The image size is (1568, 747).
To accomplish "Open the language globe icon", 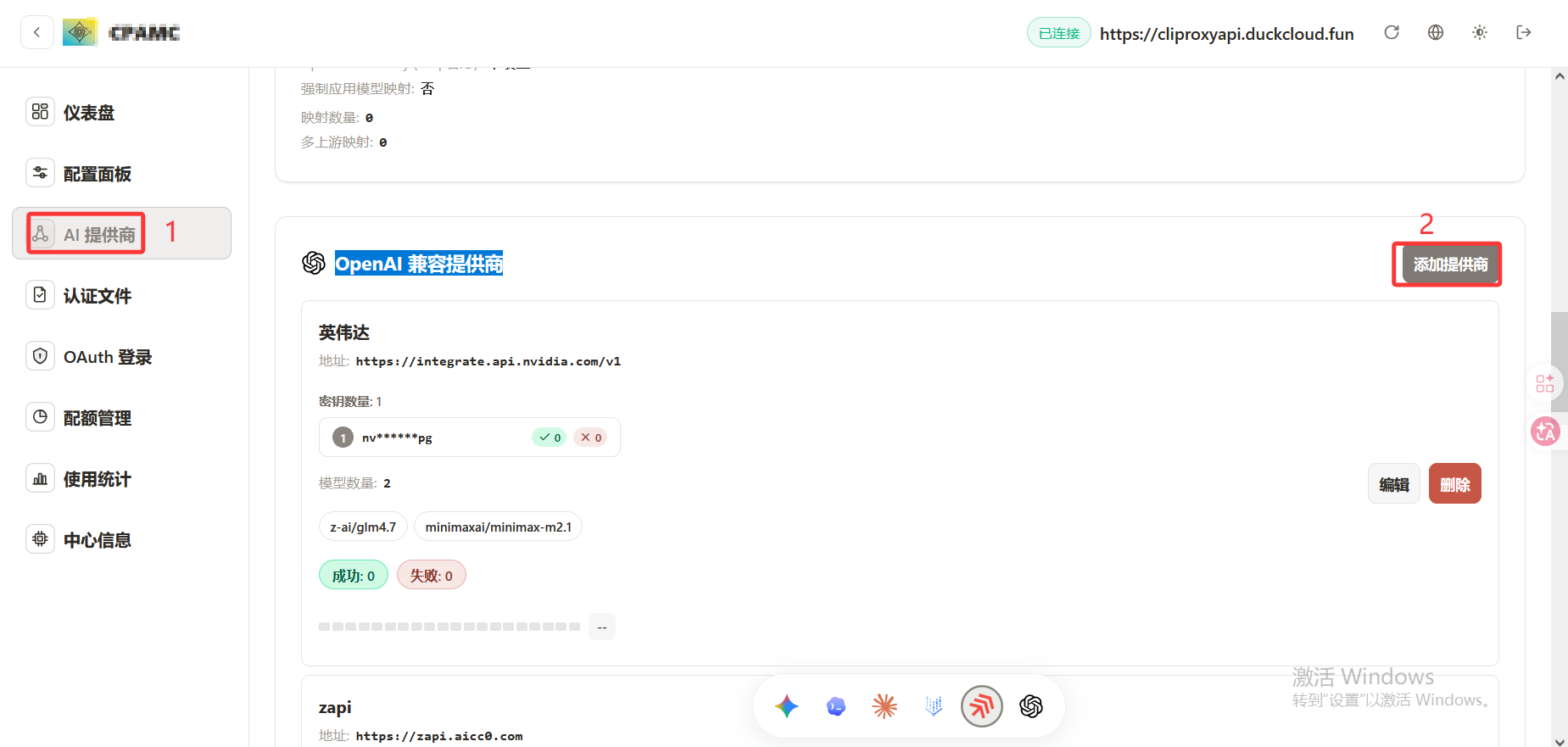I will tap(1436, 32).
